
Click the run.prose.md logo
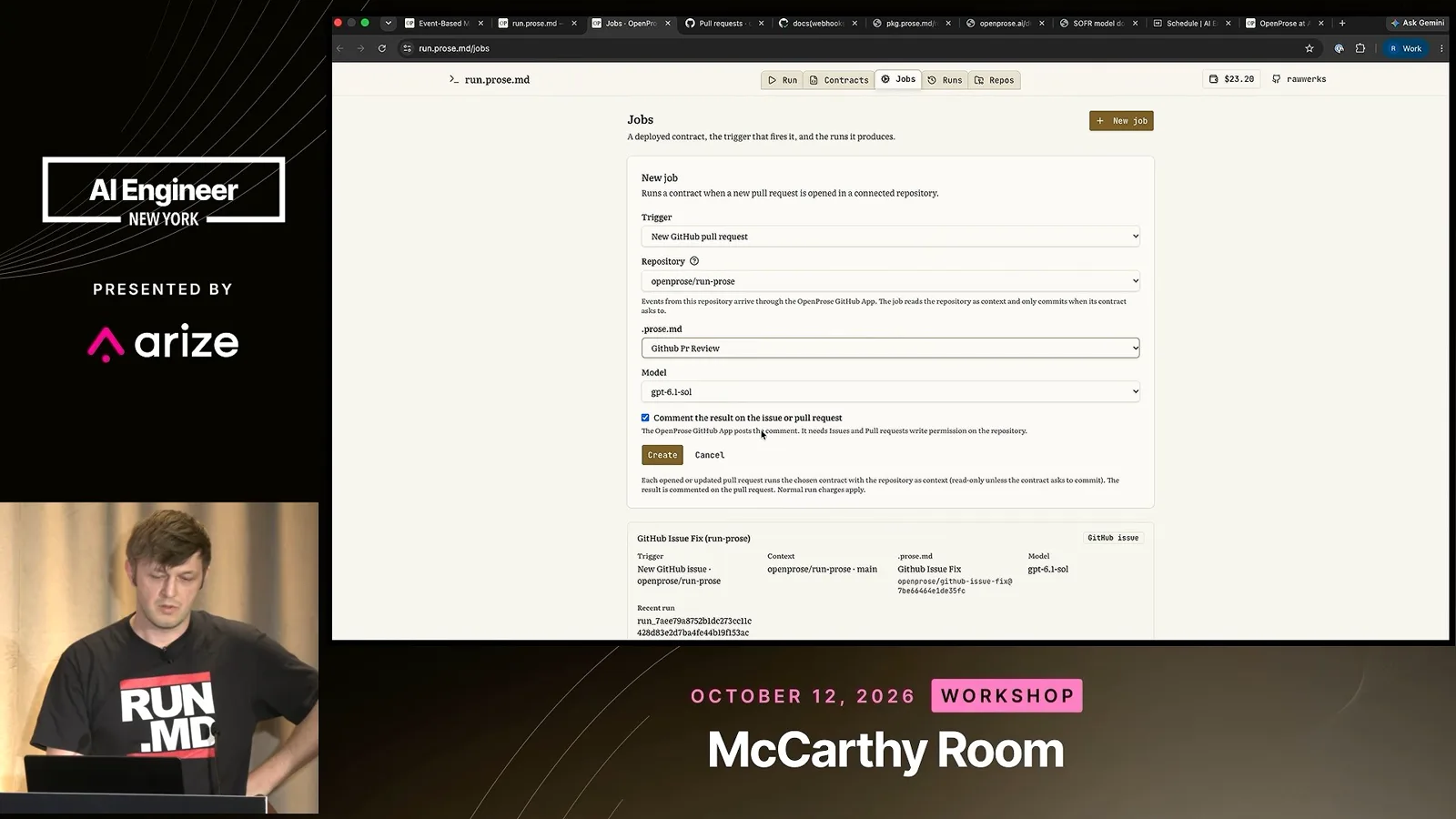[490, 80]
